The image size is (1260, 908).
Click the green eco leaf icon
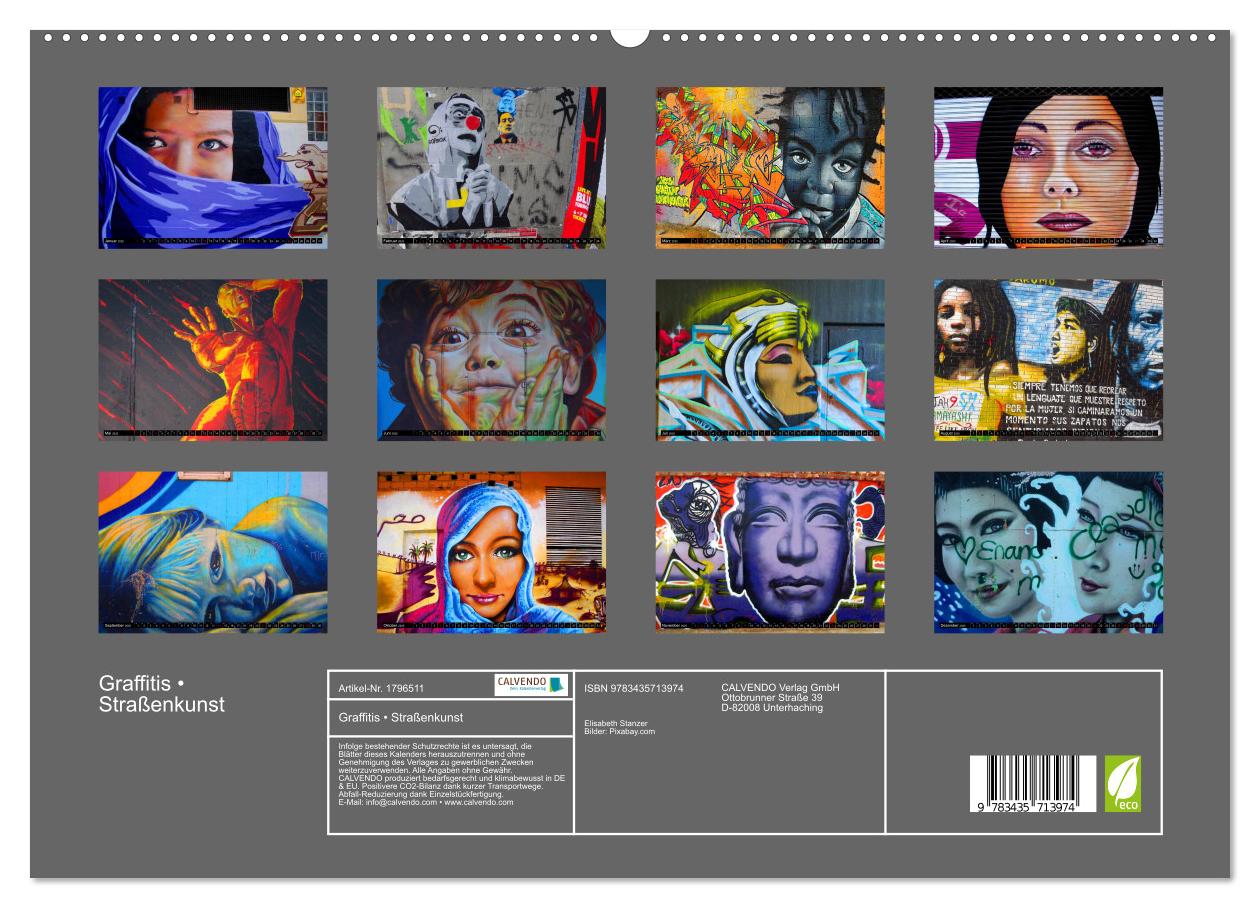click(1122, 784)
